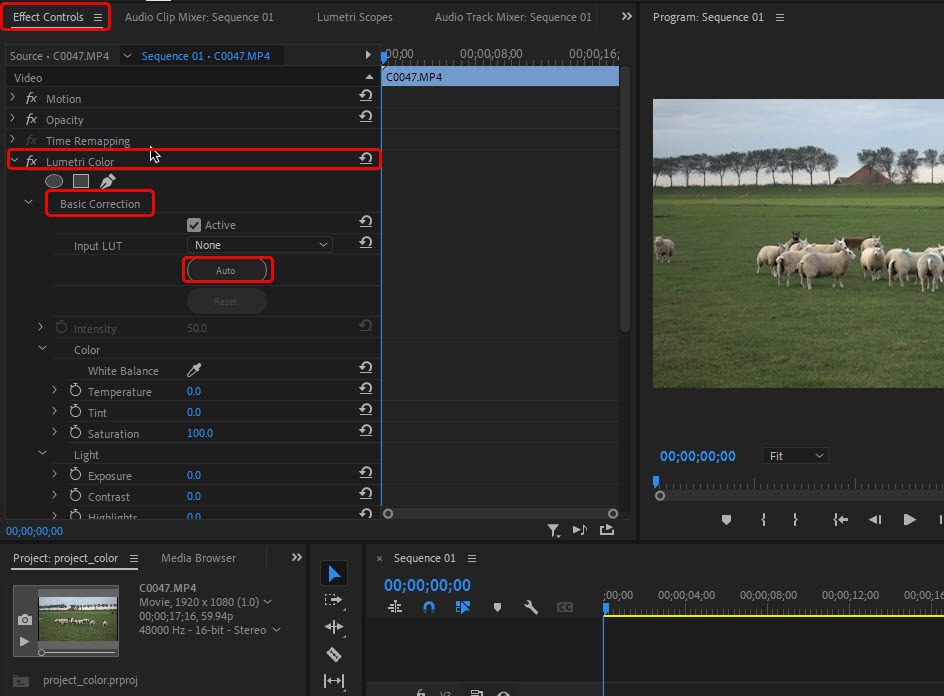This screenshot has width=944, height=696.
Task: Open the Media Browser tab
Action: point(198,558)
